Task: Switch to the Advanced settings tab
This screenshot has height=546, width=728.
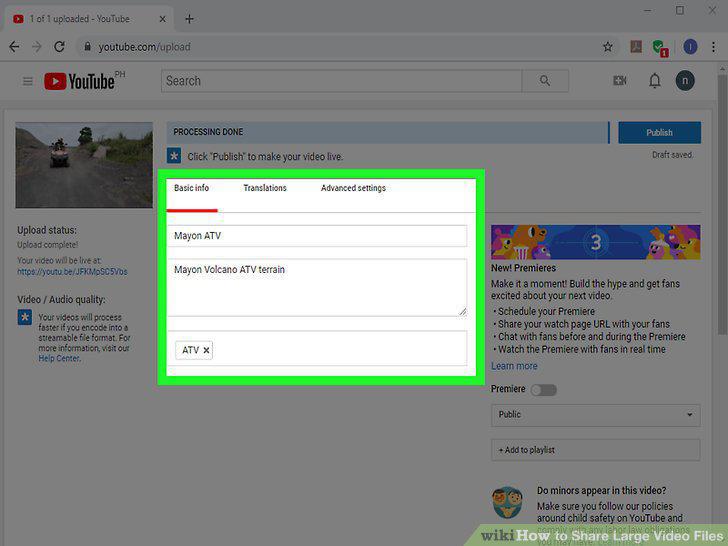Action: click(353, 188)
